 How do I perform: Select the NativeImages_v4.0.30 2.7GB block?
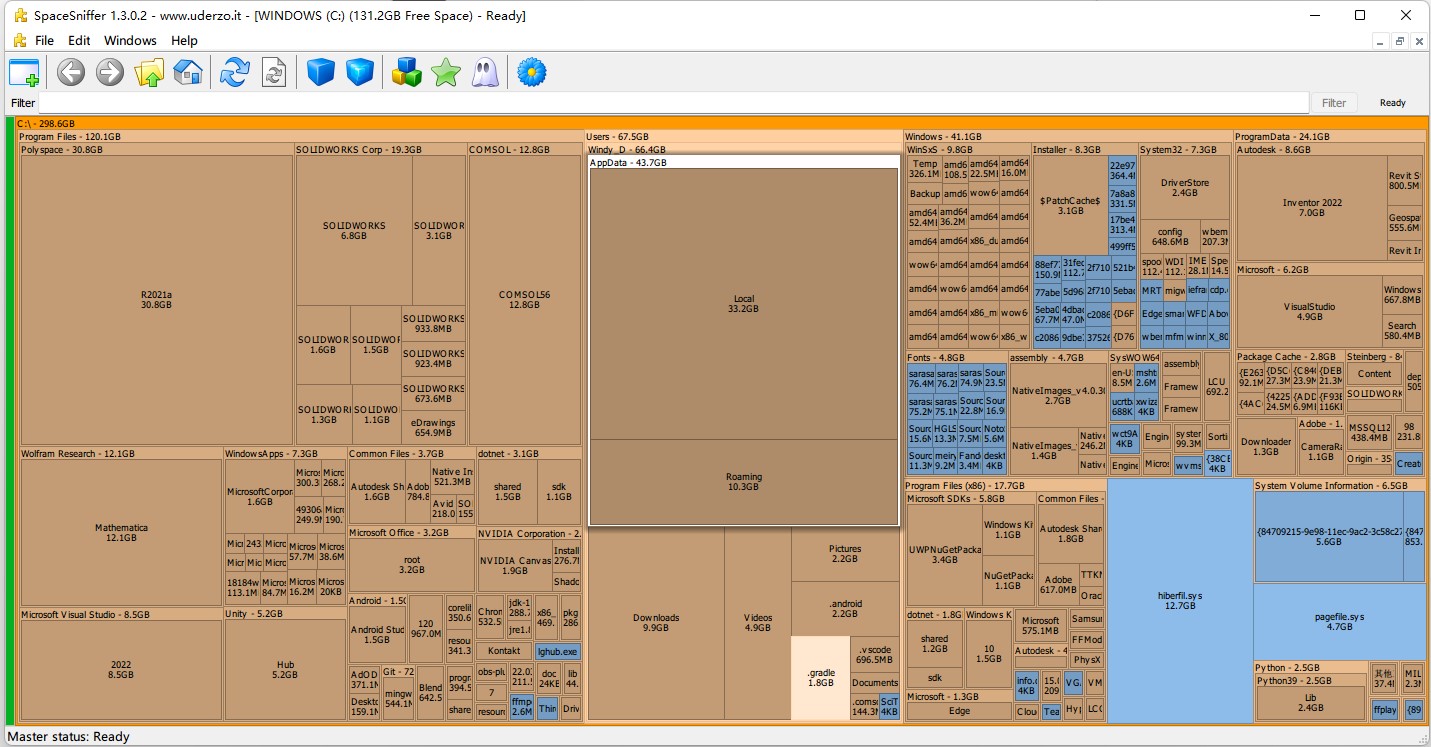click(x=1058, y=395)
